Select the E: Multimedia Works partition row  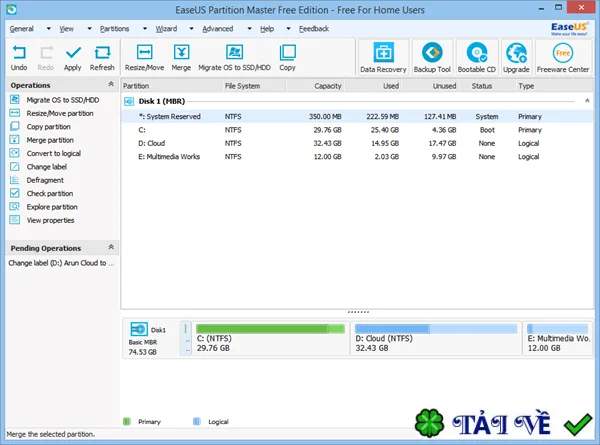click(x=357, y=156)
